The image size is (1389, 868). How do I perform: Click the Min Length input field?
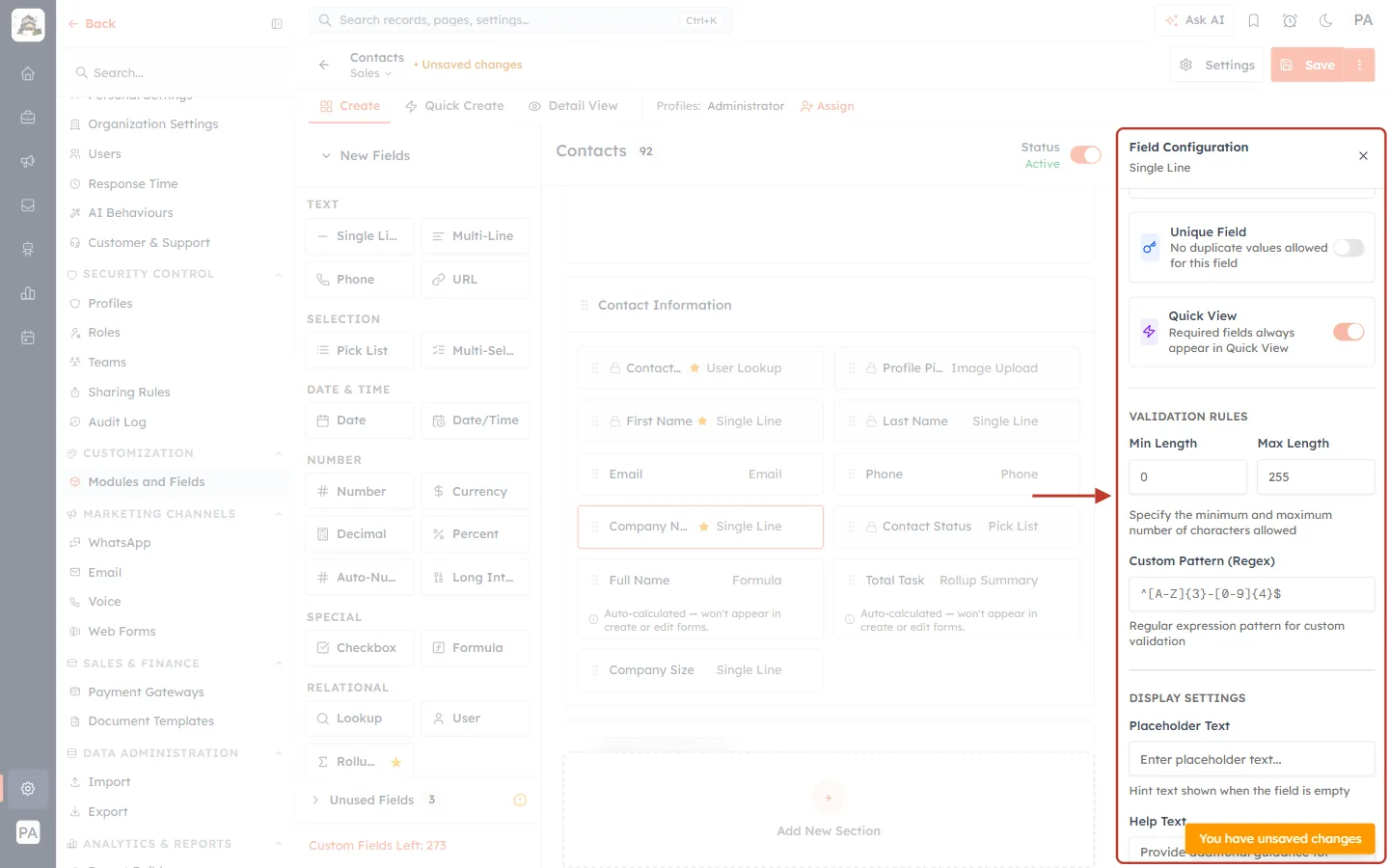[1187, 476]
